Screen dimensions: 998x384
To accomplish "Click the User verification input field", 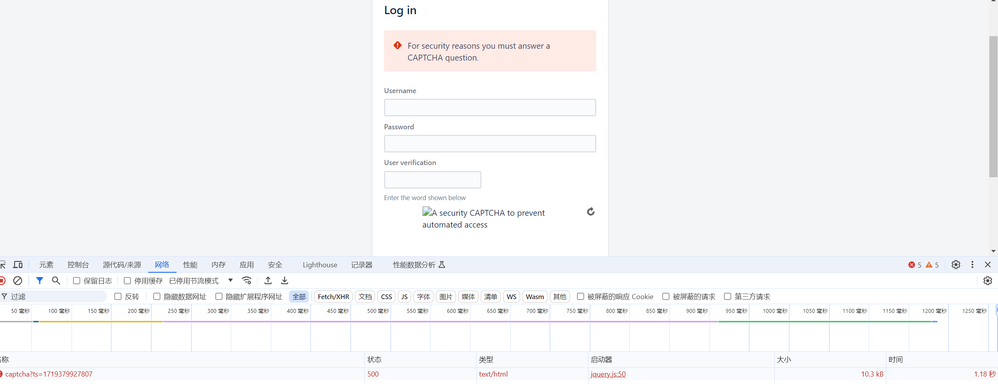I will tap(433, 180).
